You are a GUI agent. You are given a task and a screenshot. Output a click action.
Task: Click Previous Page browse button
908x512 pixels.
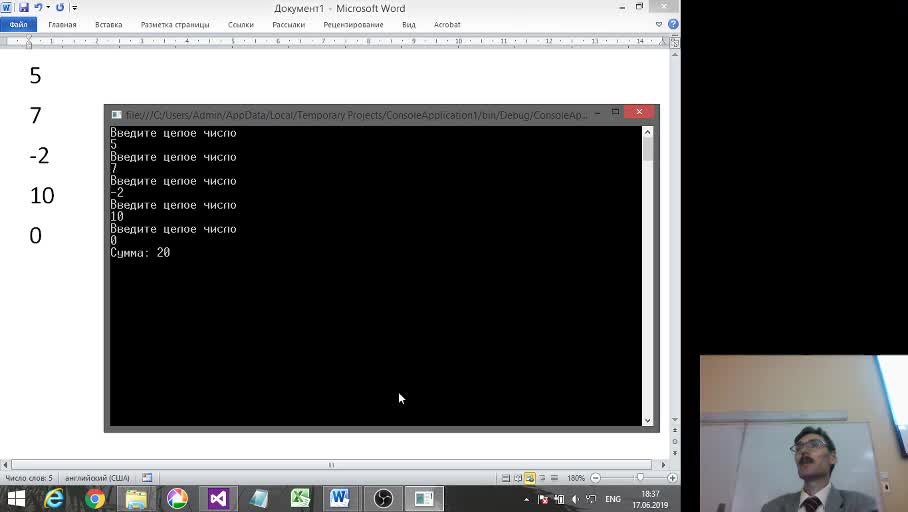coord(675,430)
